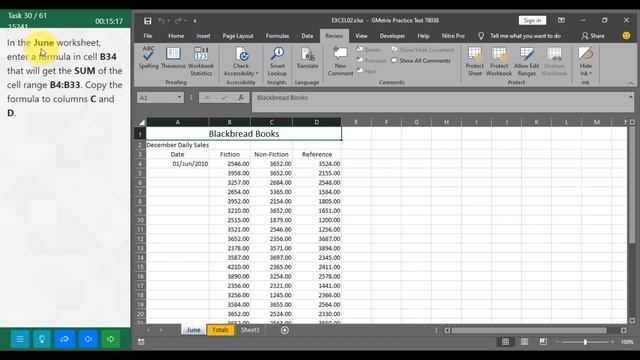Switch to the Formulas tab
The image size is (640, 360).
(277, 36)
